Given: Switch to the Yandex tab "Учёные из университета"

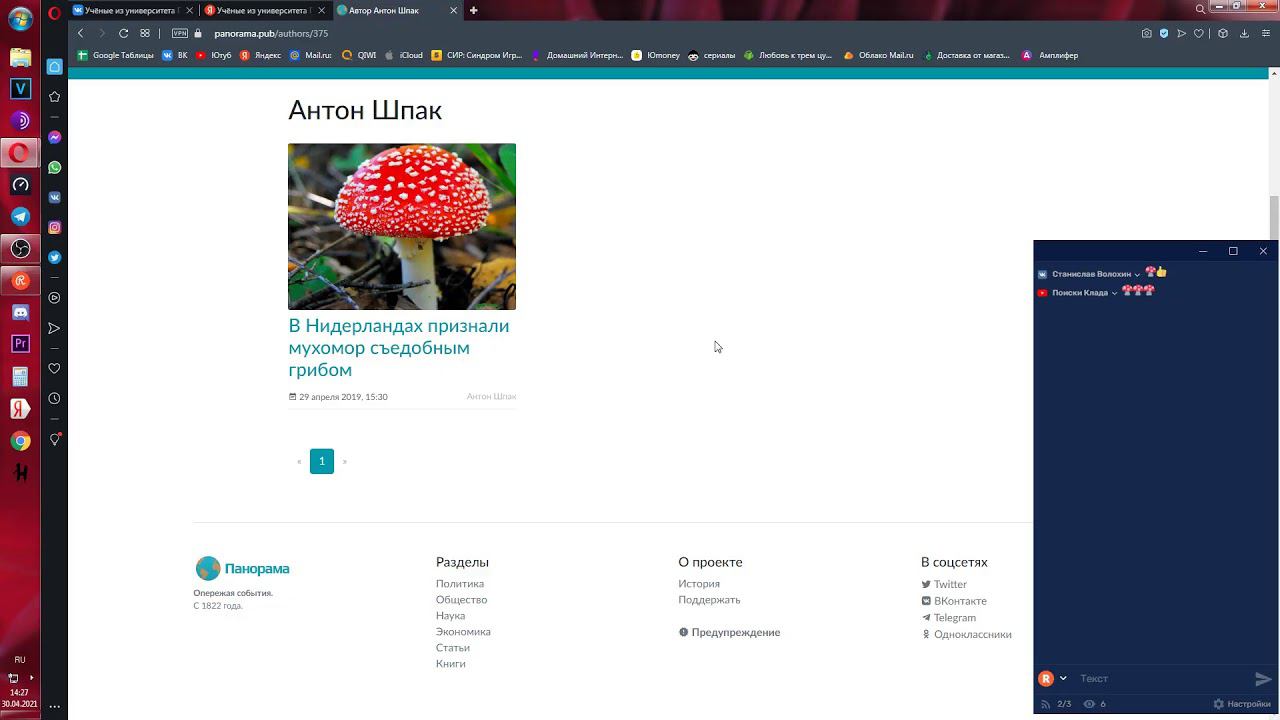Looking at the screenshot, I should pyautogui.click(x=264, y=10).
